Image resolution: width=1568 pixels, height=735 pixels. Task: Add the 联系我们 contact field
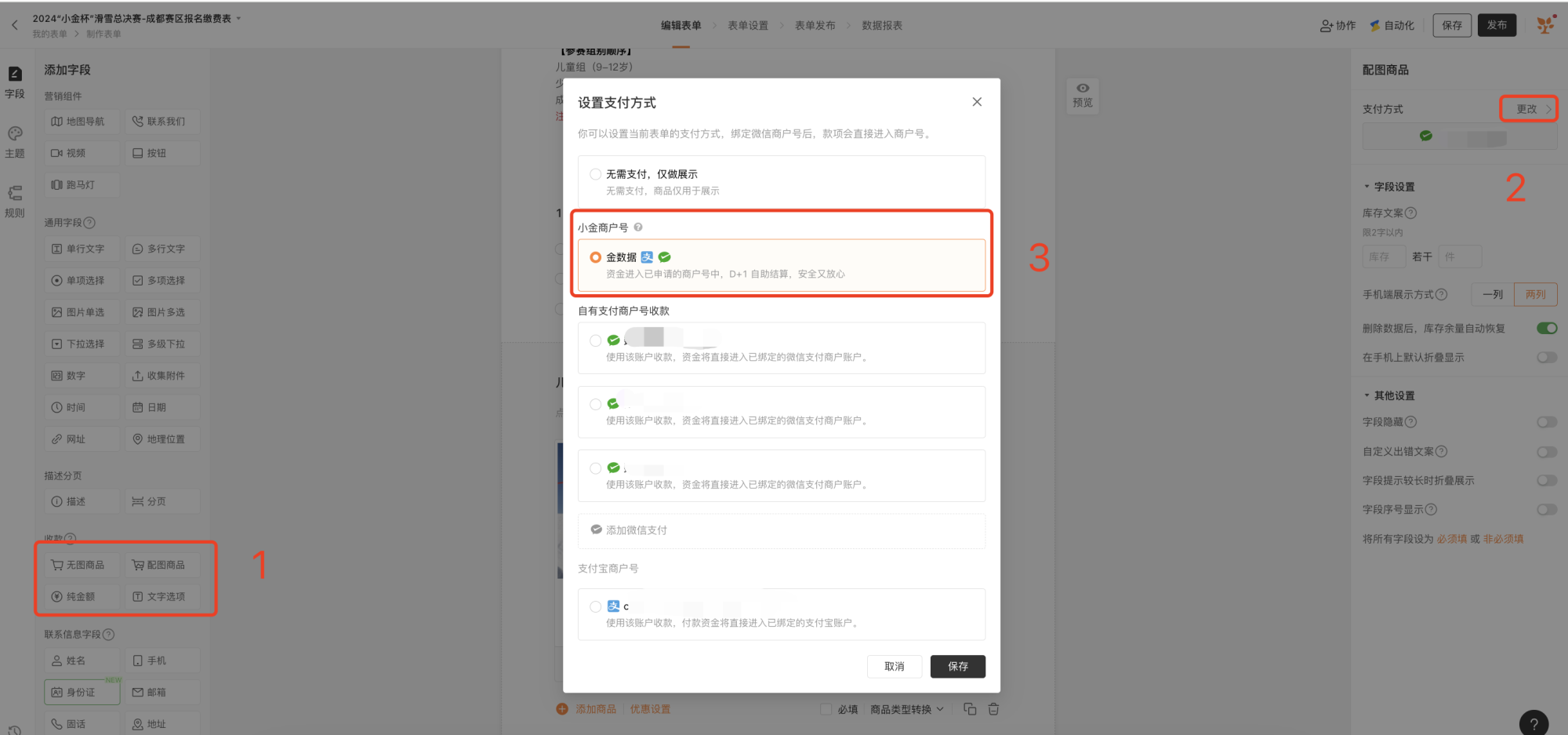162,122
